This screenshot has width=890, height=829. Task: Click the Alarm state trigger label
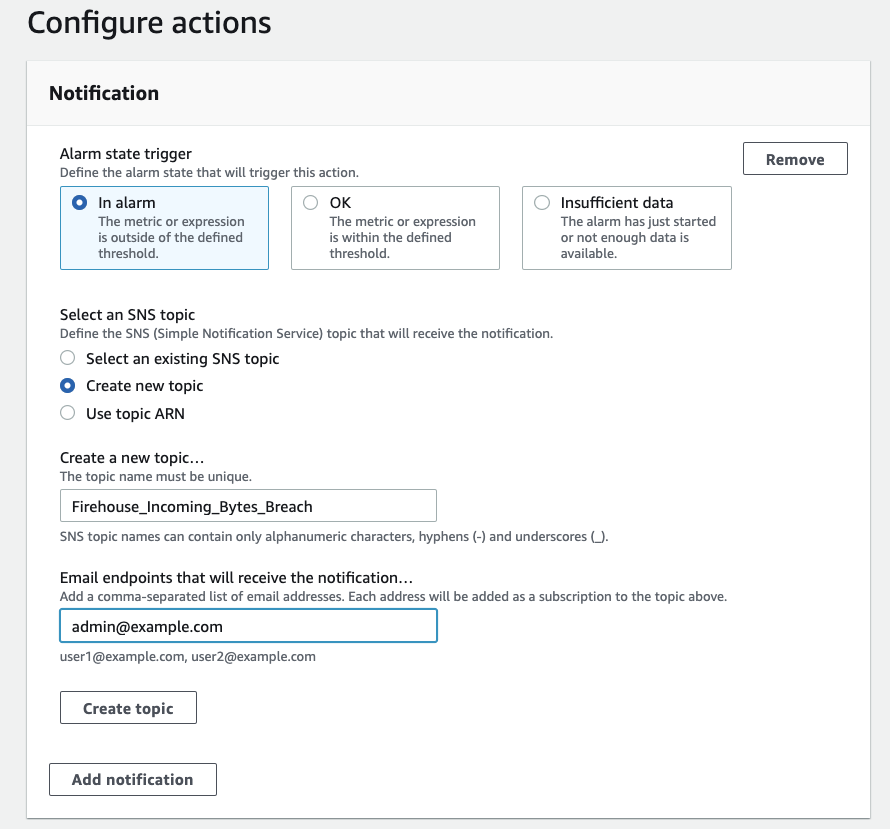[x=126, y=154]
